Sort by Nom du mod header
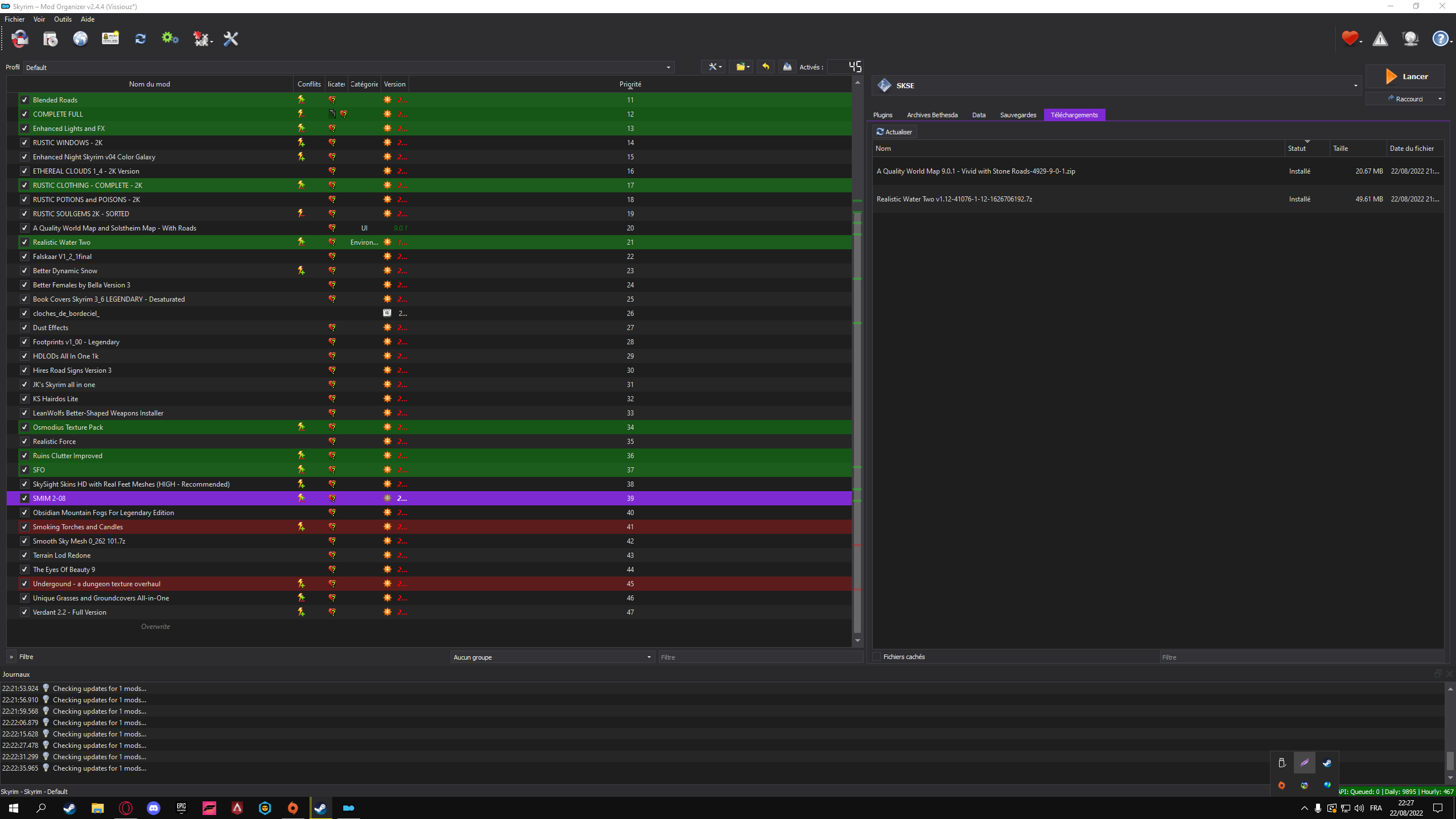Viewport: 1456px width, 819px height. click(150, 84)
